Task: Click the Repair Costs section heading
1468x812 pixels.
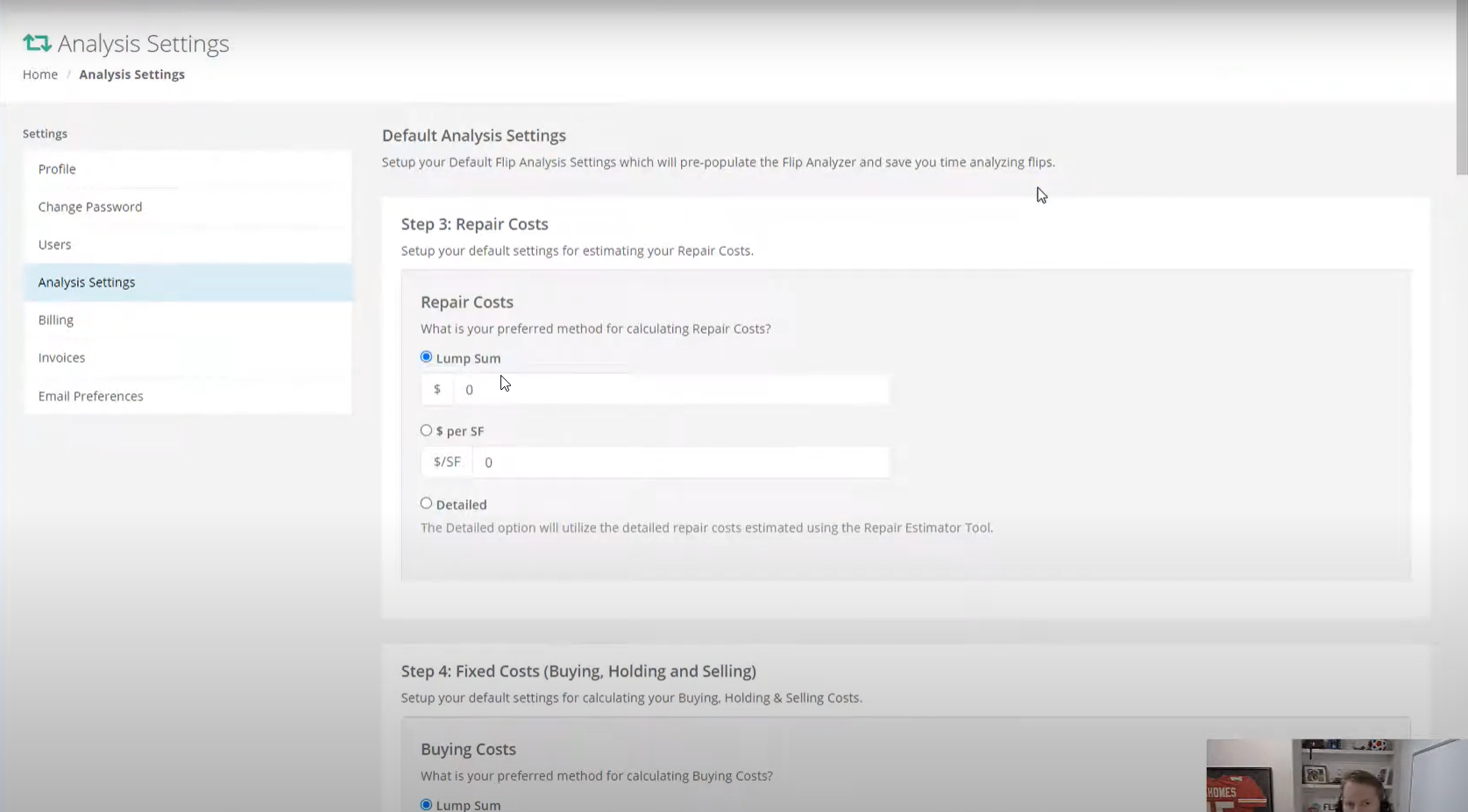Action: click(466, 301)
